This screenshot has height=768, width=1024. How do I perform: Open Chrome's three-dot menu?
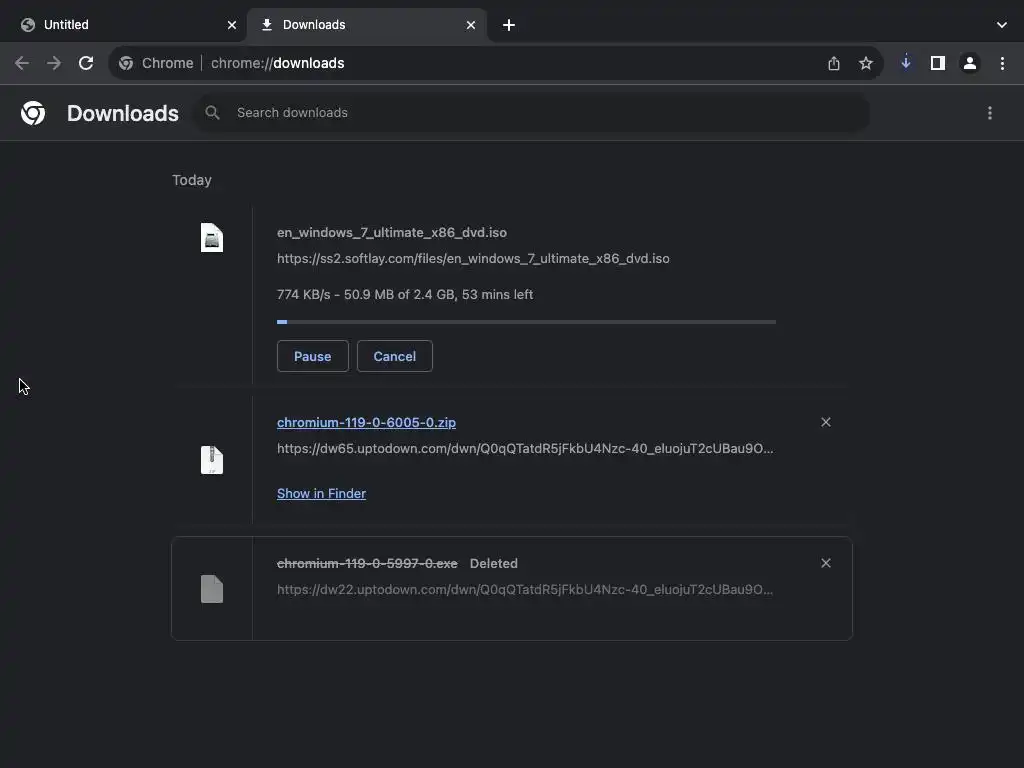tap(1002, 63)
